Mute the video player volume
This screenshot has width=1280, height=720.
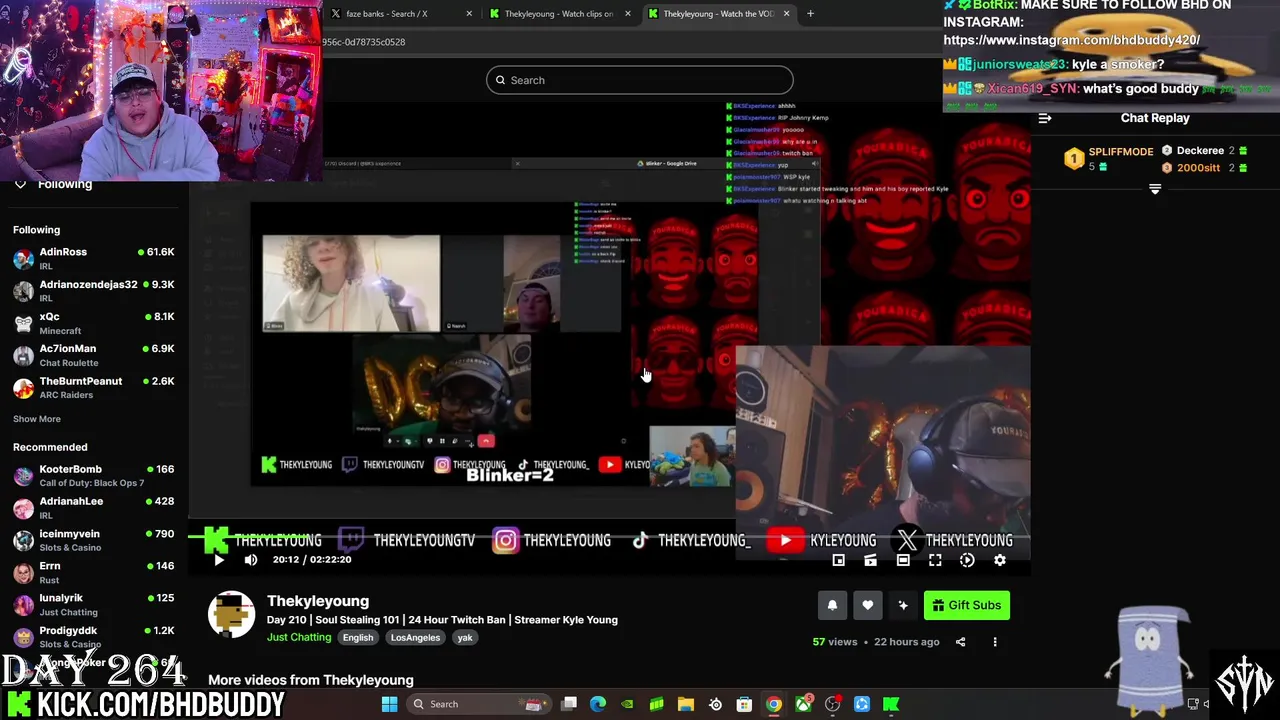(251, 560)
